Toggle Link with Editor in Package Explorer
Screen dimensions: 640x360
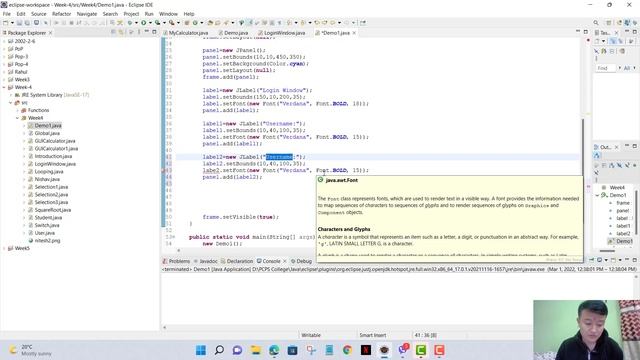coord(121,32)
